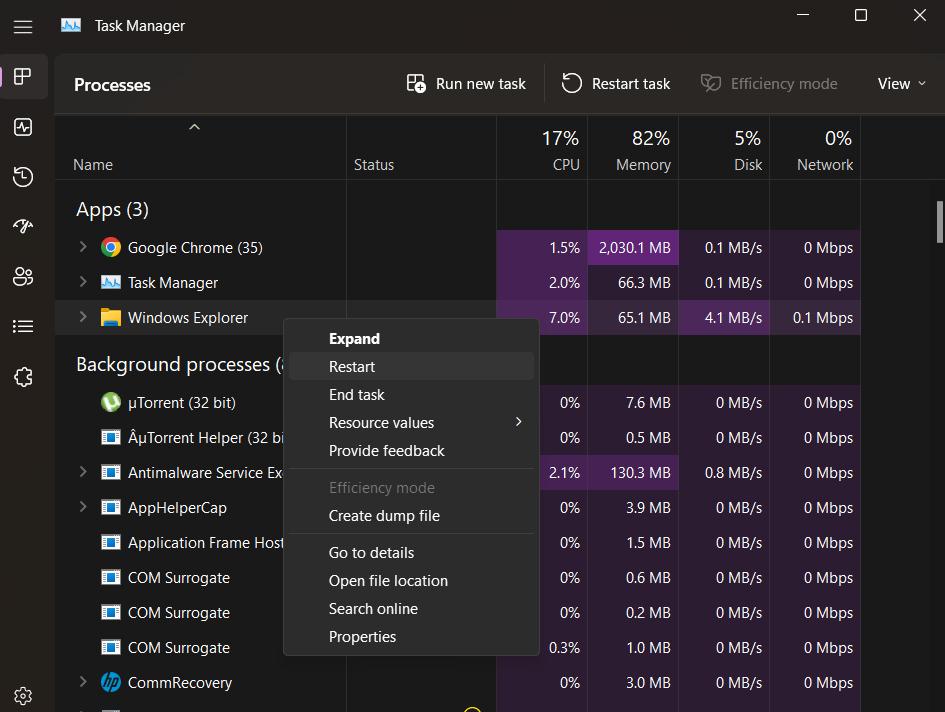Viewport: 945px width, 712px height.
Task: Open the Details page list icon
Action: [x=23, y=327]
